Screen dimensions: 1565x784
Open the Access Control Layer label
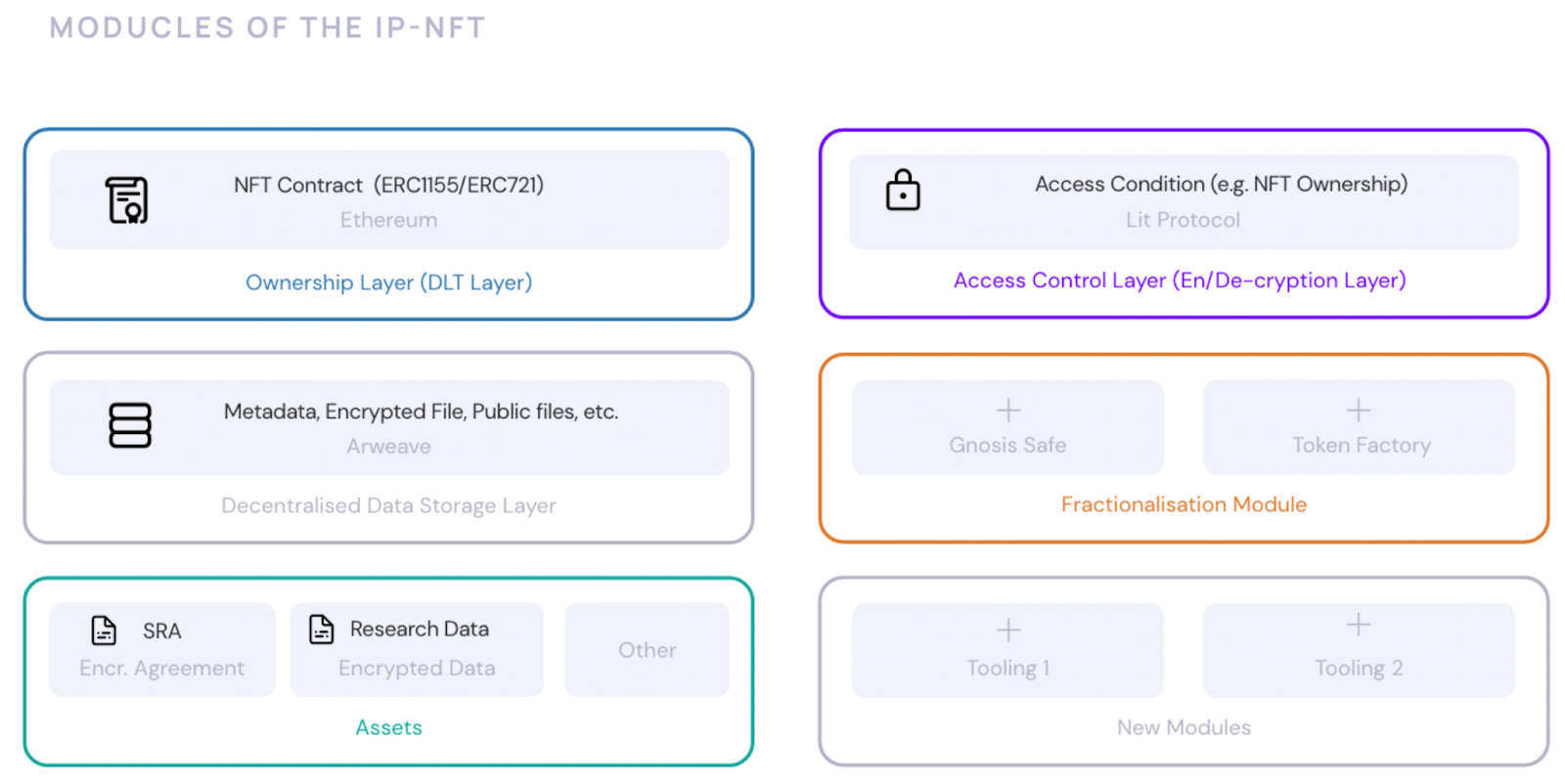1180,281
